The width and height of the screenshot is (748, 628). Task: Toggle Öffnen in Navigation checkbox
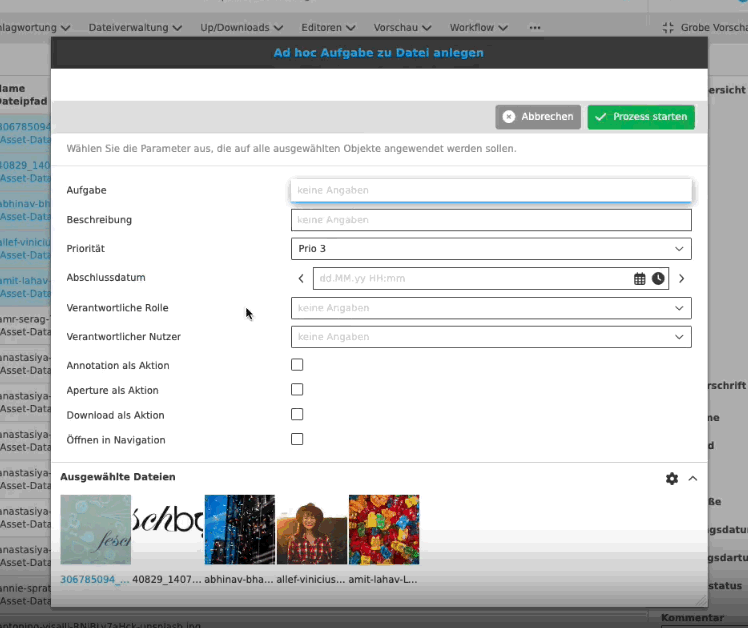pyautogui.click(x=297, y=439)
